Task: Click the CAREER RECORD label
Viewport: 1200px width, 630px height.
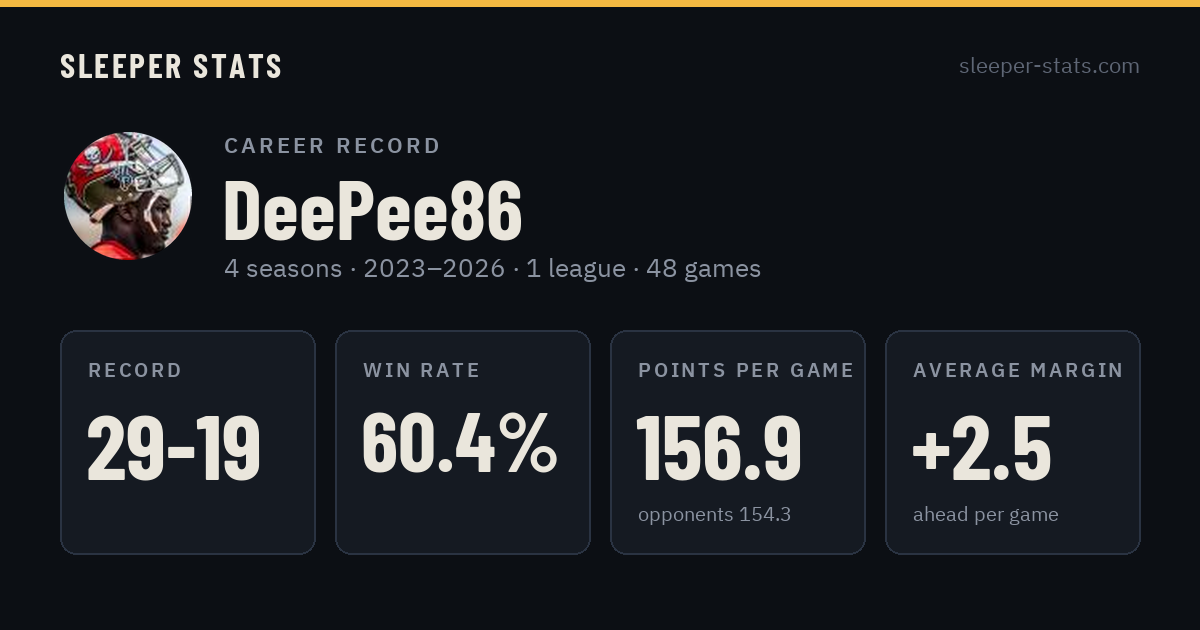Action: point(332,146)
